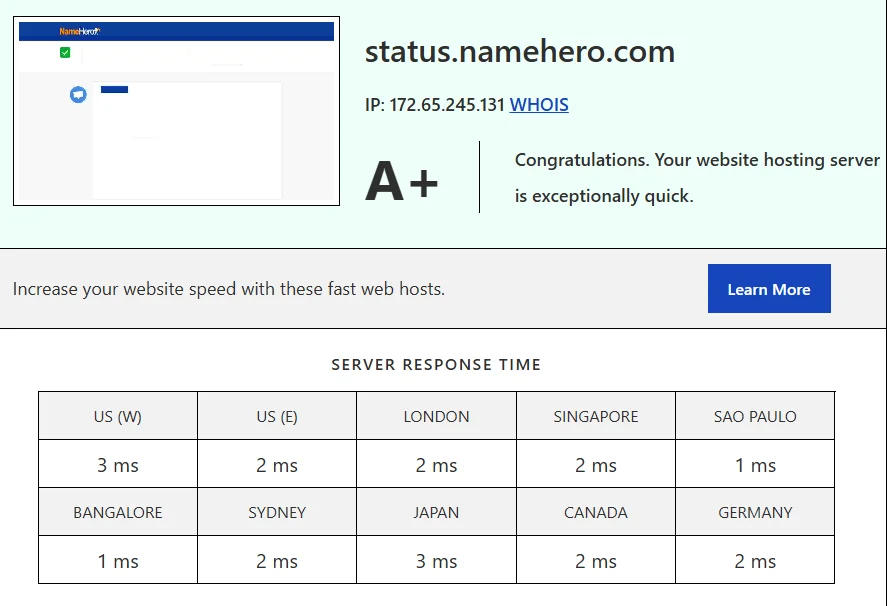Click the 1 ms value under BANGALORE
887x606 pixels.
tap(117, 559)
